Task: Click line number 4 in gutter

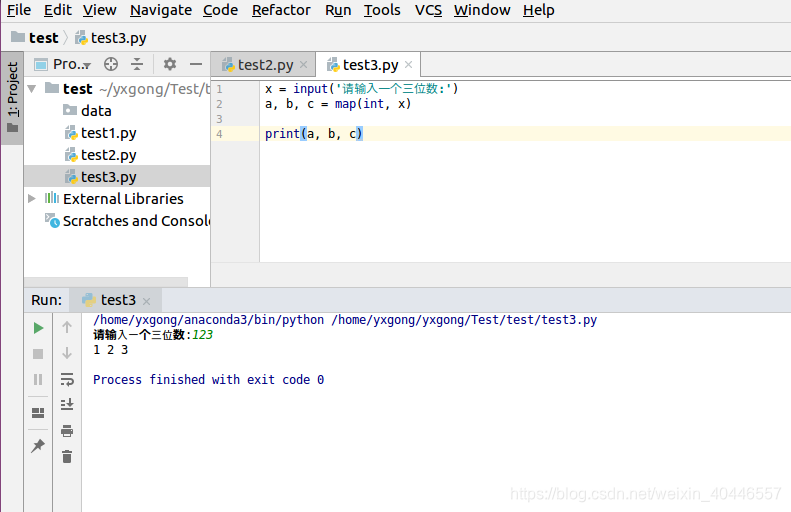Action: point(219,134)
